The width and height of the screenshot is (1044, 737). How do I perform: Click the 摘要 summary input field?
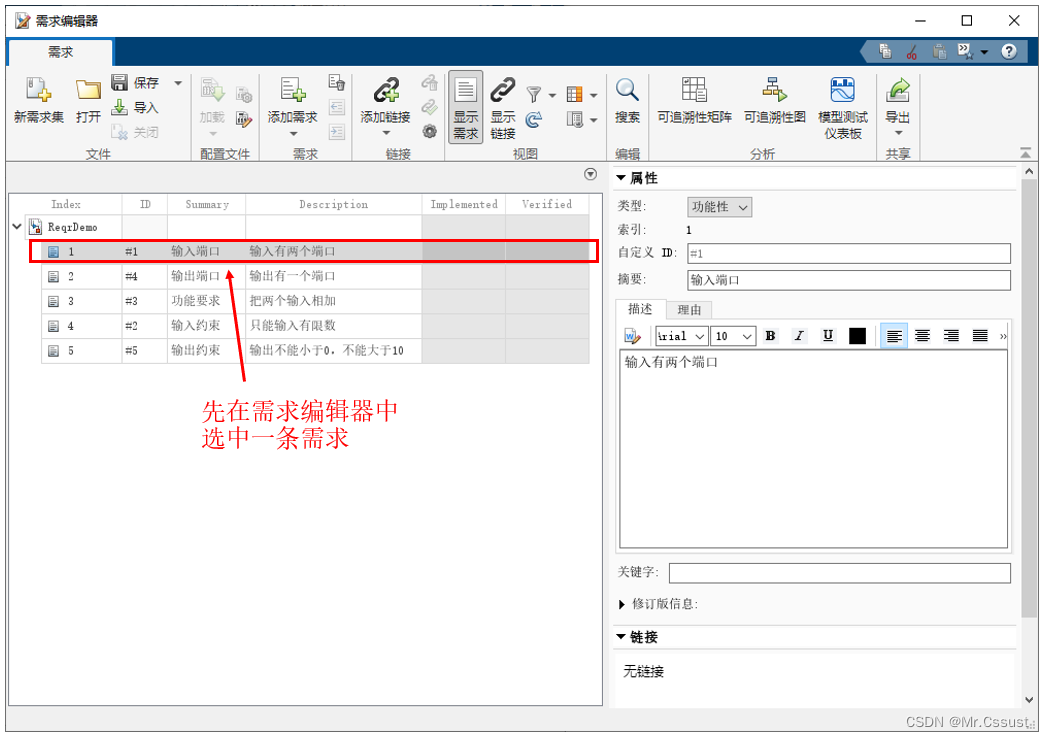pyautogui.click(x=848, y=280)
